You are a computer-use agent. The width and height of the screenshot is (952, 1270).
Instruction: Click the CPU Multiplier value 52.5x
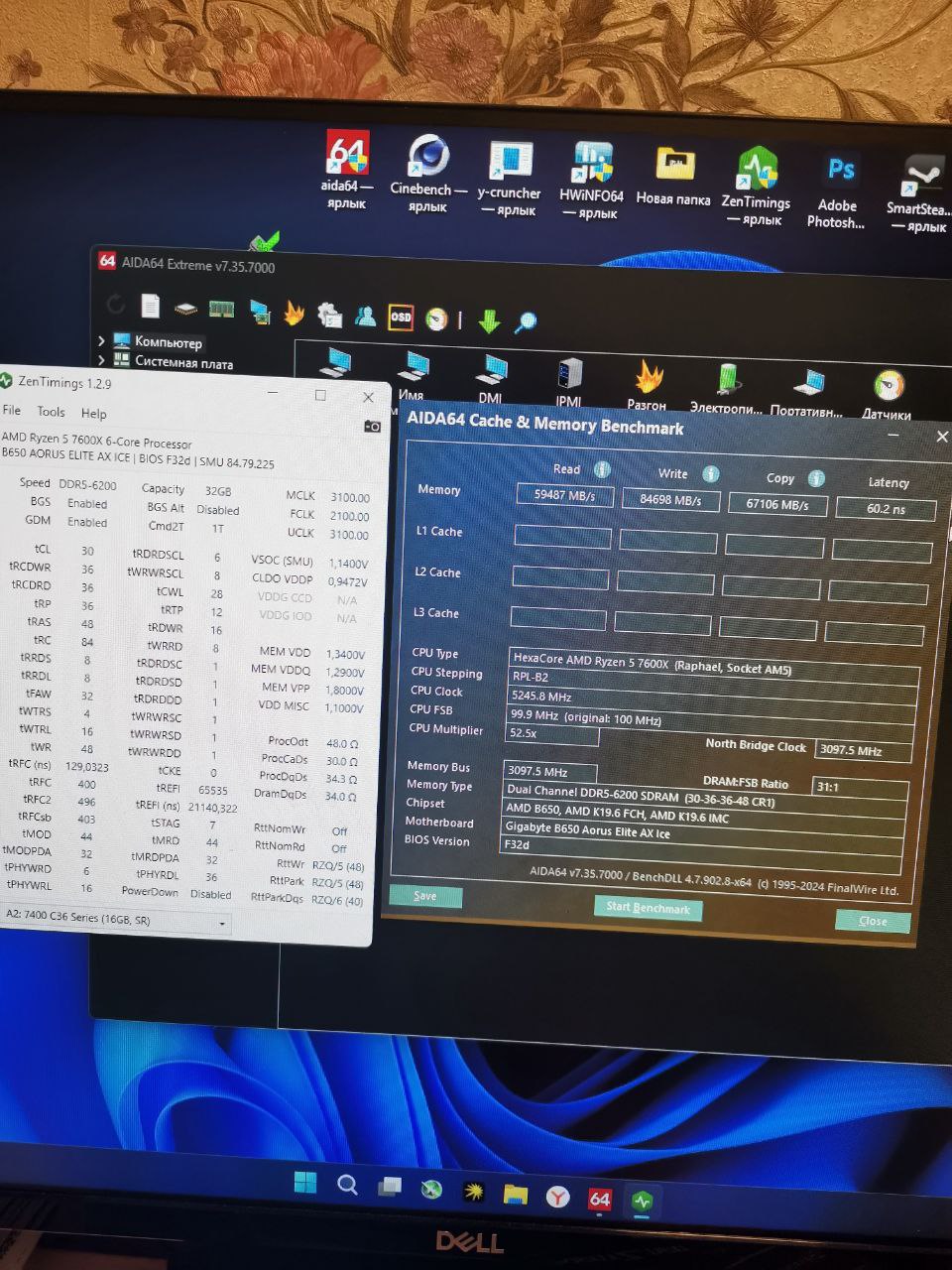(551, 733)
